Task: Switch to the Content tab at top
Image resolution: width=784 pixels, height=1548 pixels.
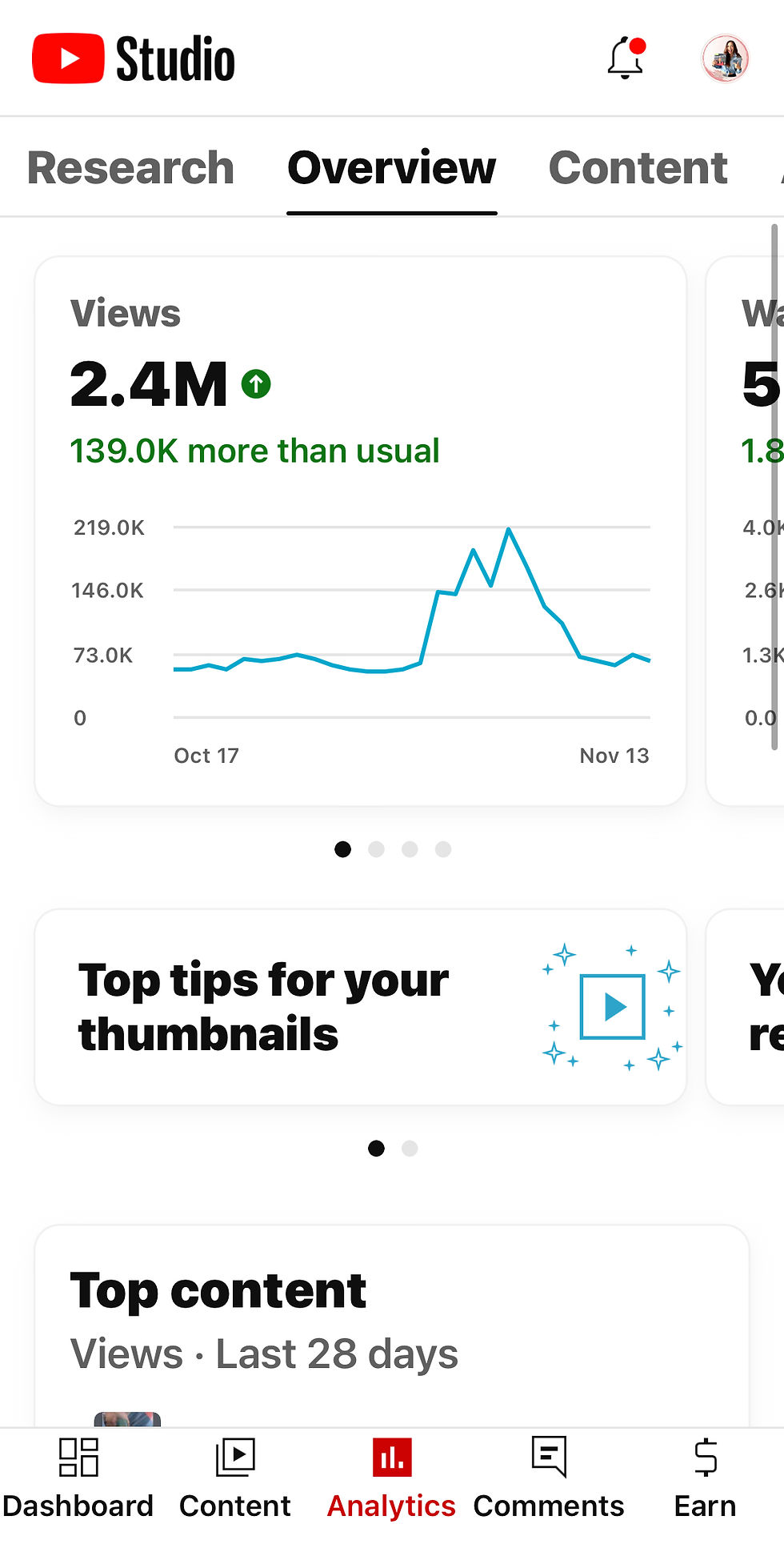Action: 638,168
